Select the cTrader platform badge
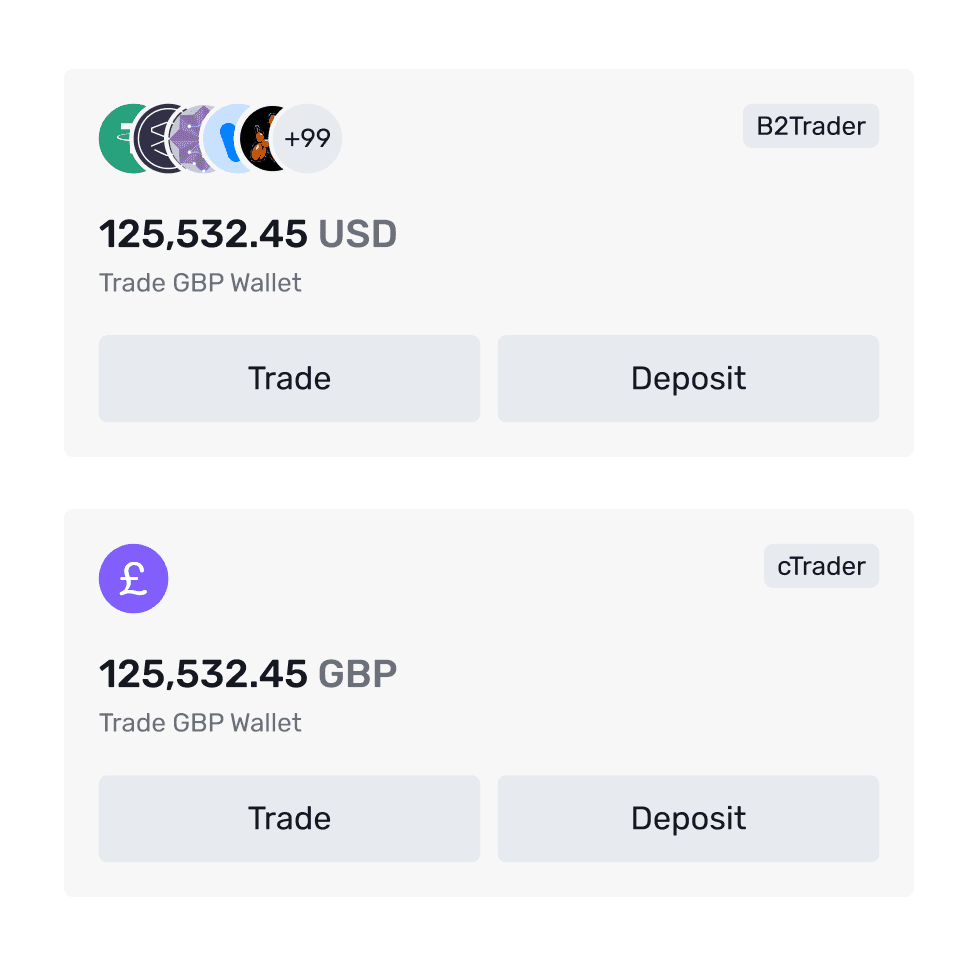This screenshot has width=978, height=966. pyautogui.click(x=821, y=566)
